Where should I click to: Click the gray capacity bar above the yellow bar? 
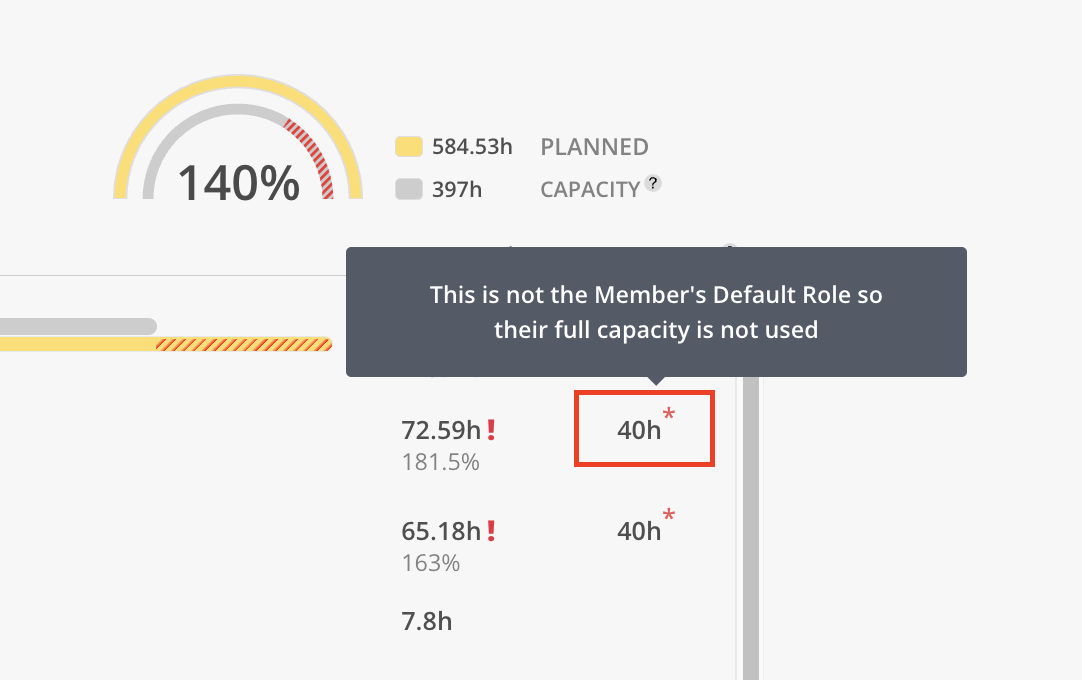(x=78, y=326)
